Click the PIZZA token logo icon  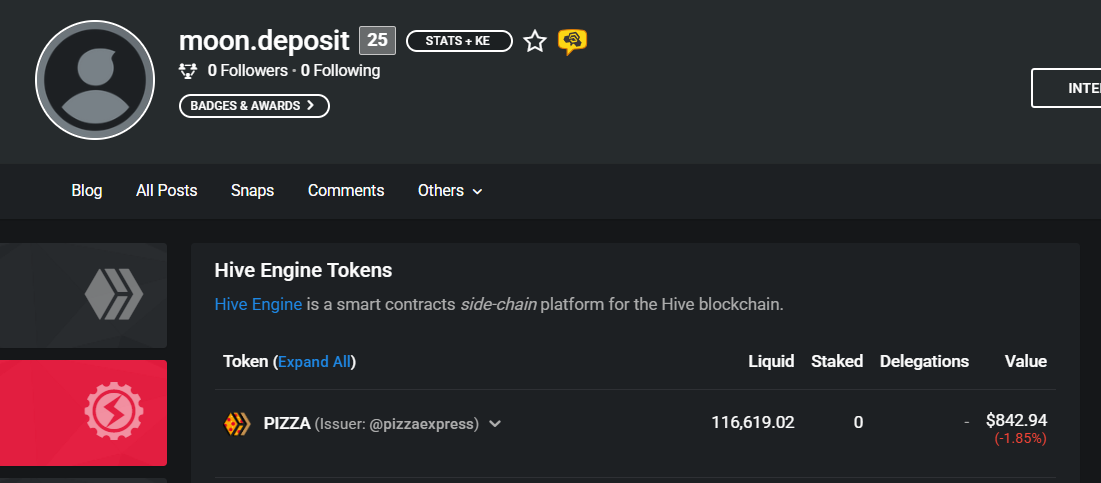(x=236, y=423)
